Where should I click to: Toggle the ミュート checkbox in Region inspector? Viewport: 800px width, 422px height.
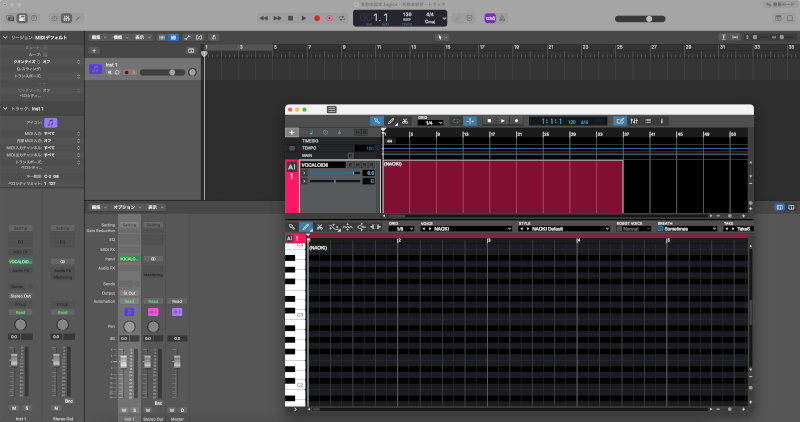45,47
